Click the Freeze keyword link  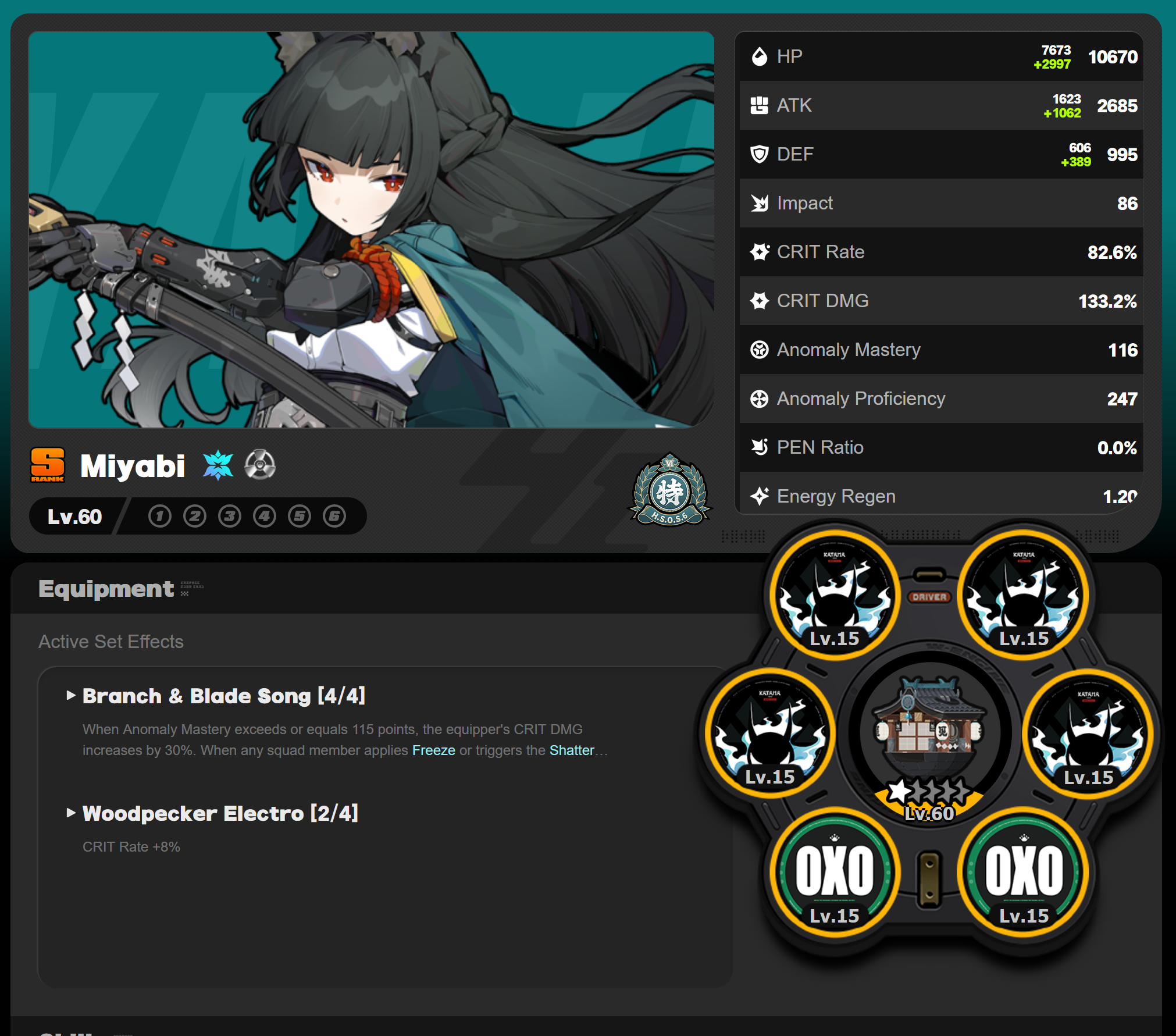click(433, 750)
